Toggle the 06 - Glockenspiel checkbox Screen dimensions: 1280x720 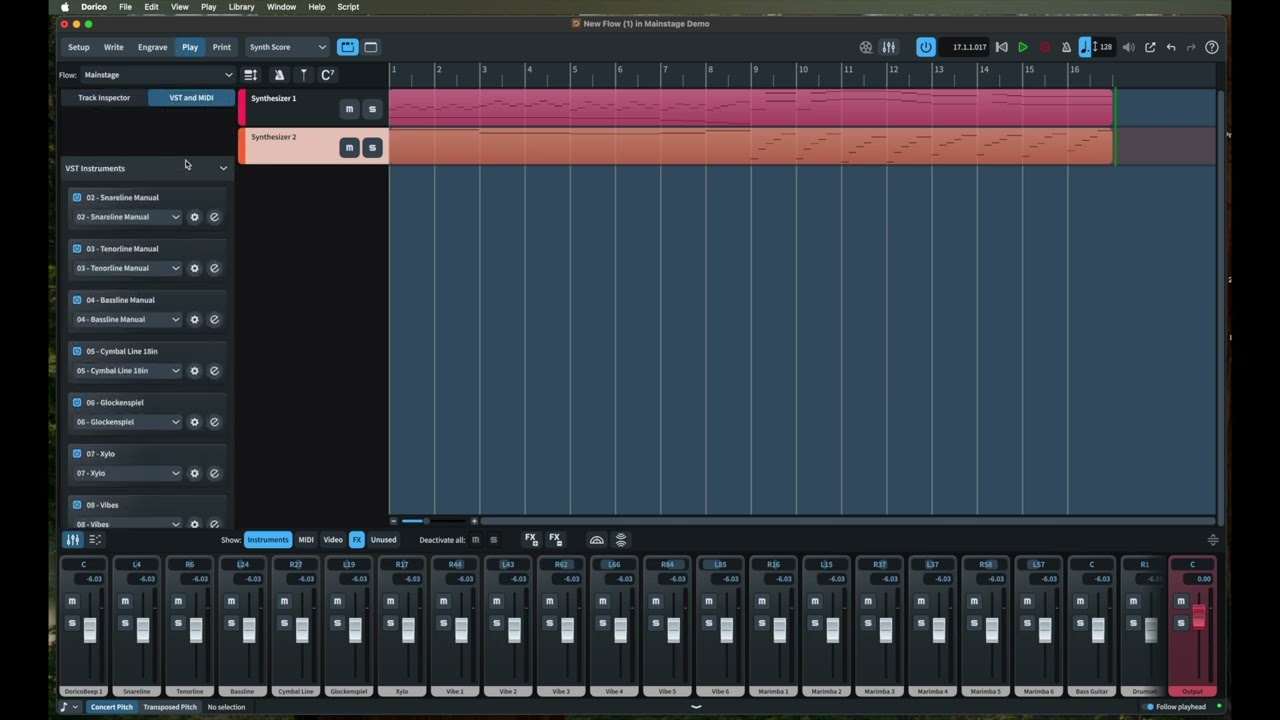77,402
